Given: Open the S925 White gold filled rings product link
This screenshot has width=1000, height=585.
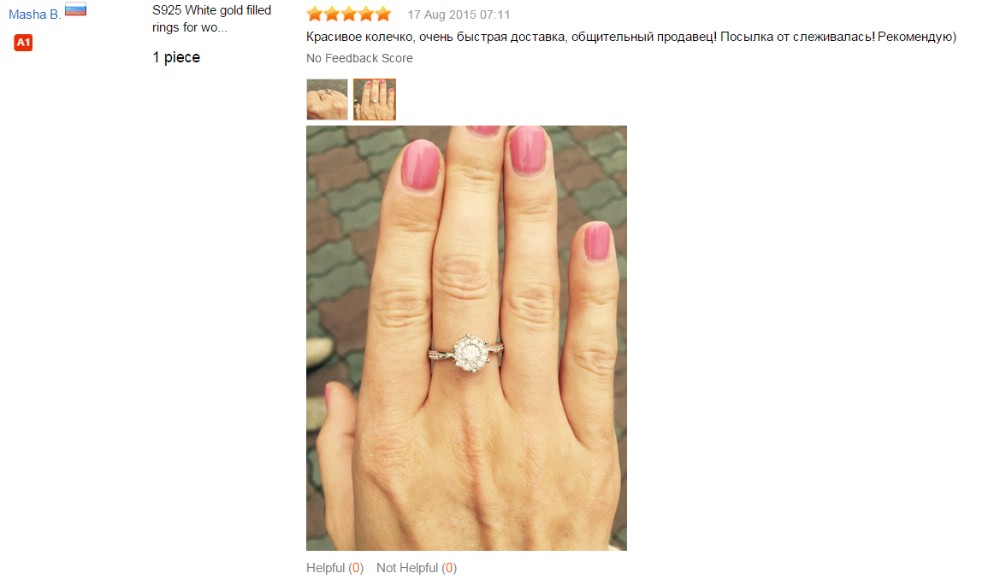Looking at the screenshot, I should pos(211,19).
